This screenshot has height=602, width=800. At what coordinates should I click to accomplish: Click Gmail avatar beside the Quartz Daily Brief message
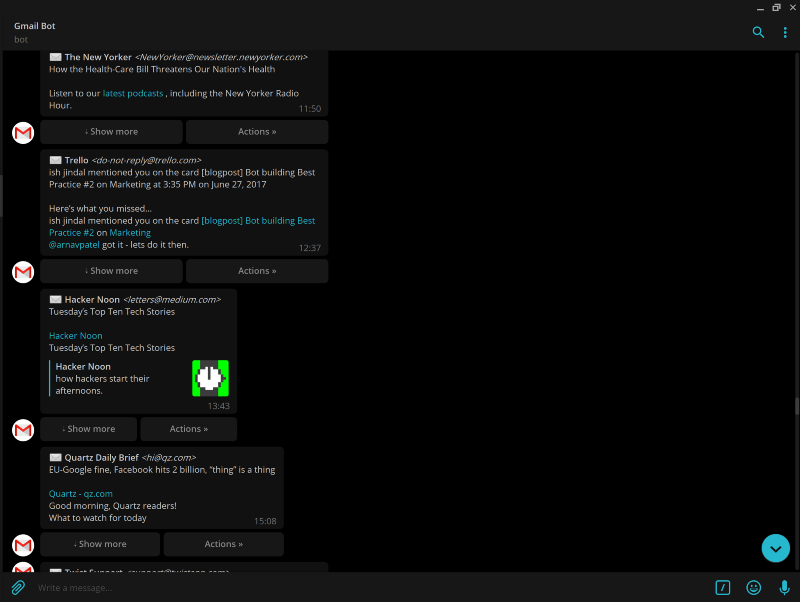23,545
